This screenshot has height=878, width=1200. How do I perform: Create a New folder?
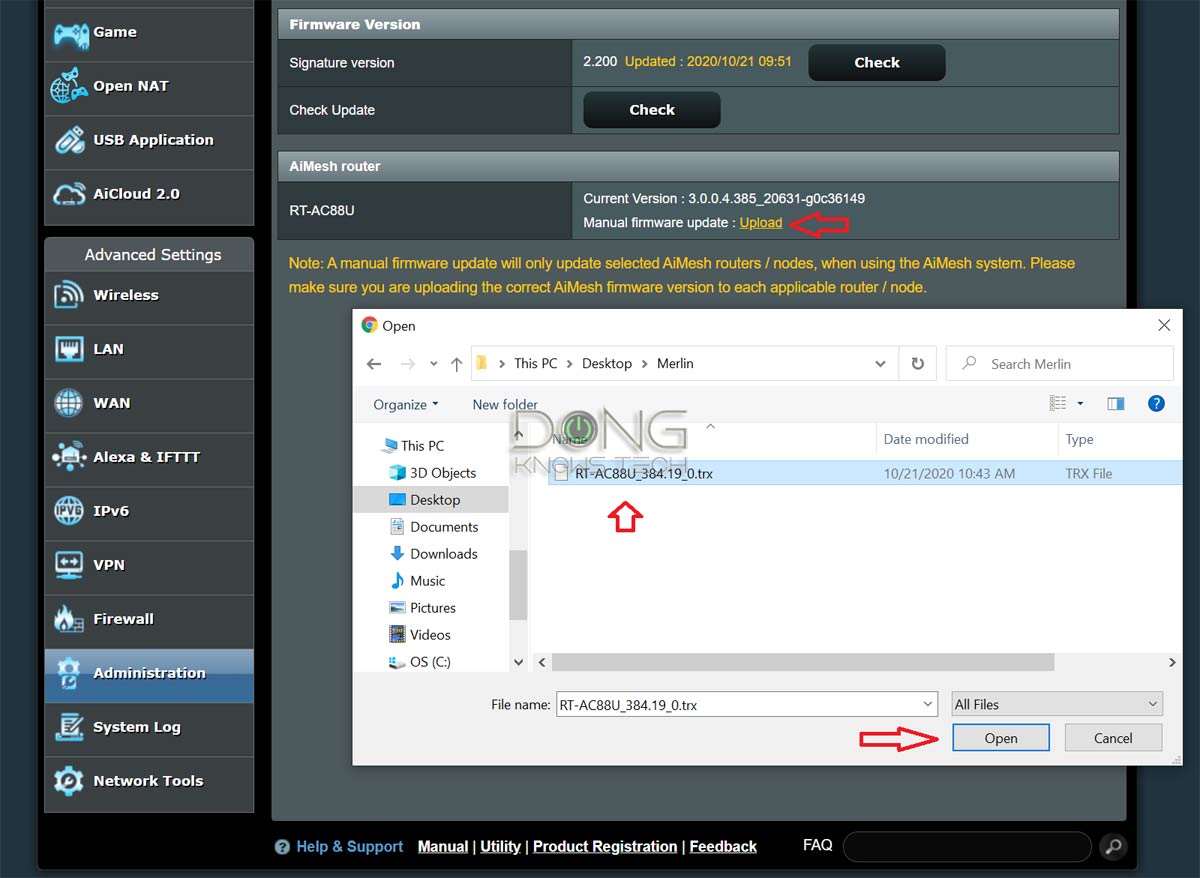coord(505,404)
